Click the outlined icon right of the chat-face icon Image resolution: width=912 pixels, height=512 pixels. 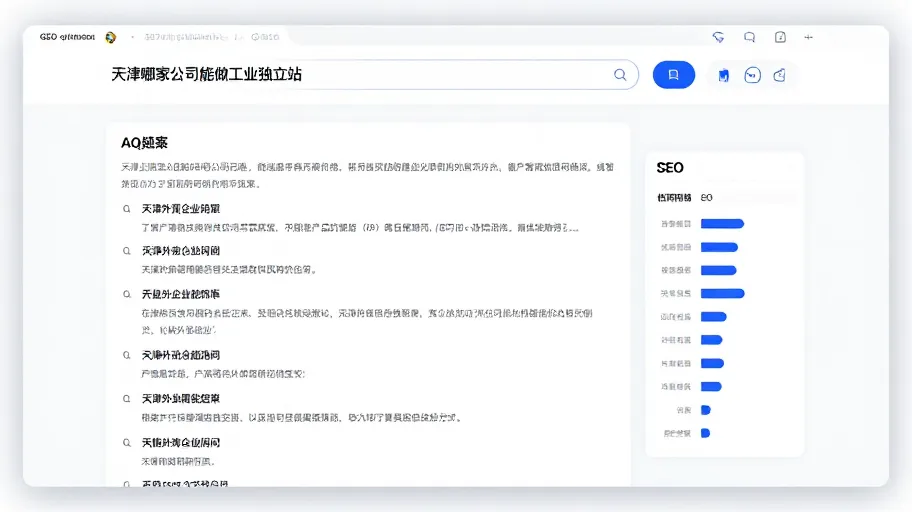coord(779,75)
